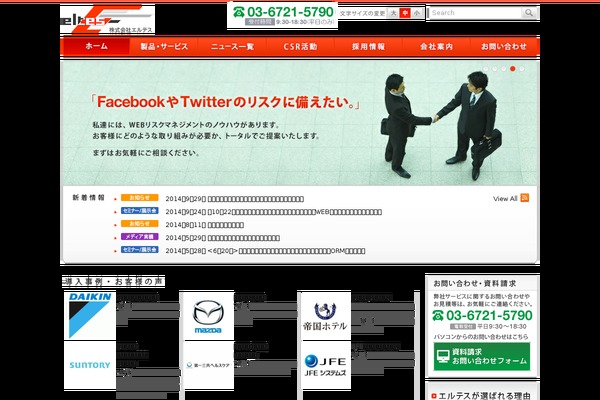The height and width of the screenshot is (400, 600).
Task: Select the first carousel slide dot
Action: coord(486,69)
